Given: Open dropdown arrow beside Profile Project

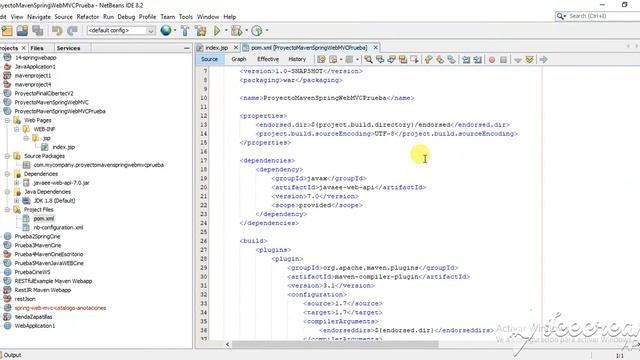Looking at the screenshot, I should [x=267, y=31].
